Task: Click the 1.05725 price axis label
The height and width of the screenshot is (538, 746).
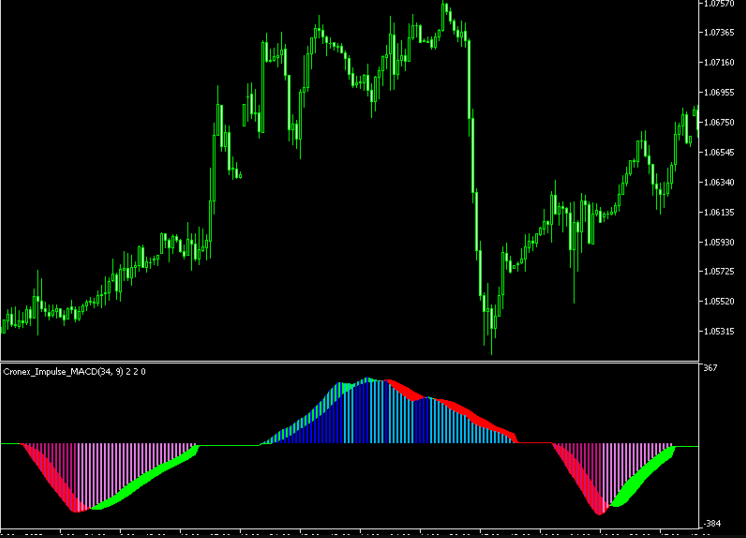Action: coord(719,272)
